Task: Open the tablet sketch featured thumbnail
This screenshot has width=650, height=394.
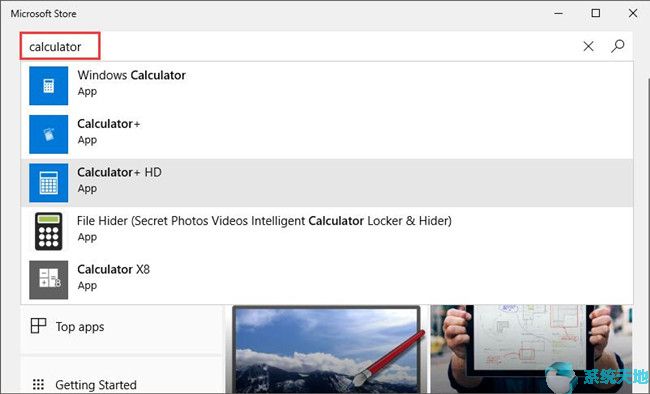Action: pyautogui.click(x=531, y=349)
